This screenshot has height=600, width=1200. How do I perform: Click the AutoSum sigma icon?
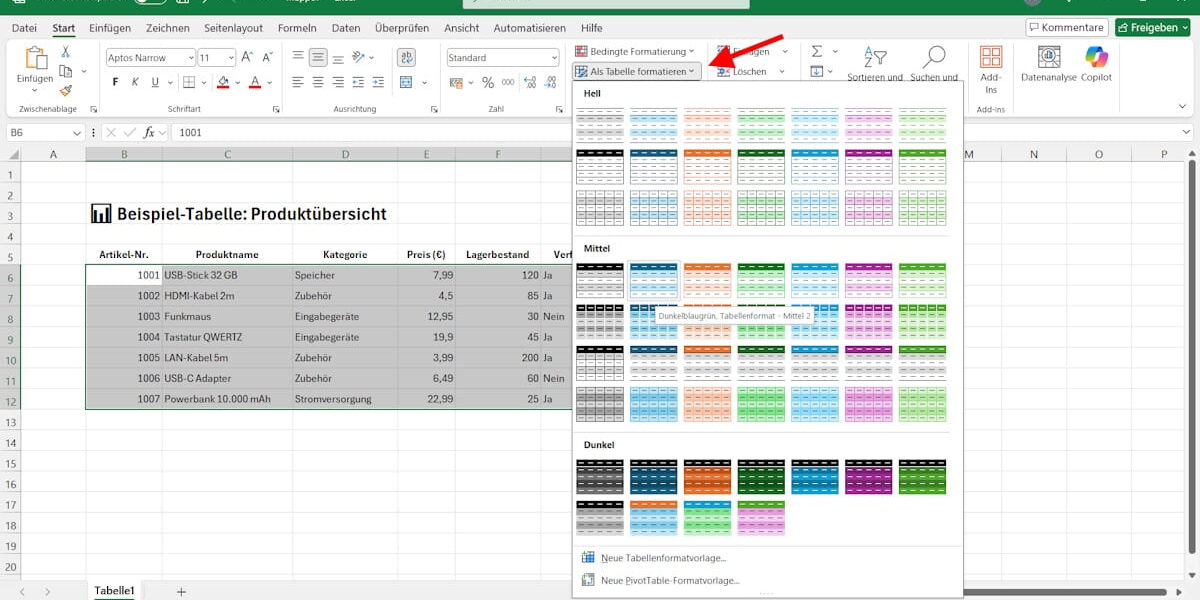coord(816,51)
